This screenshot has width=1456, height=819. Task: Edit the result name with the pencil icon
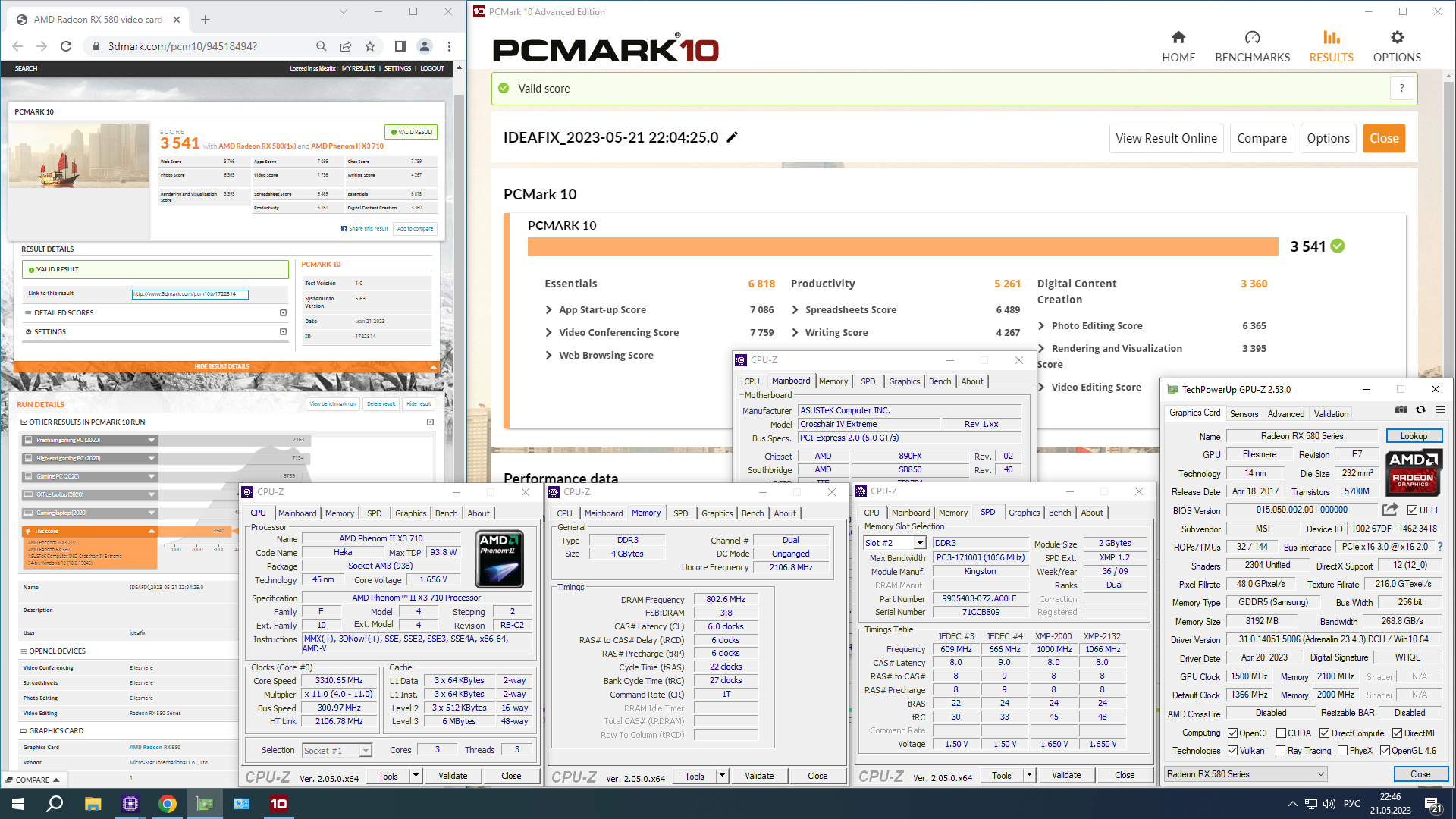[732, 137]
